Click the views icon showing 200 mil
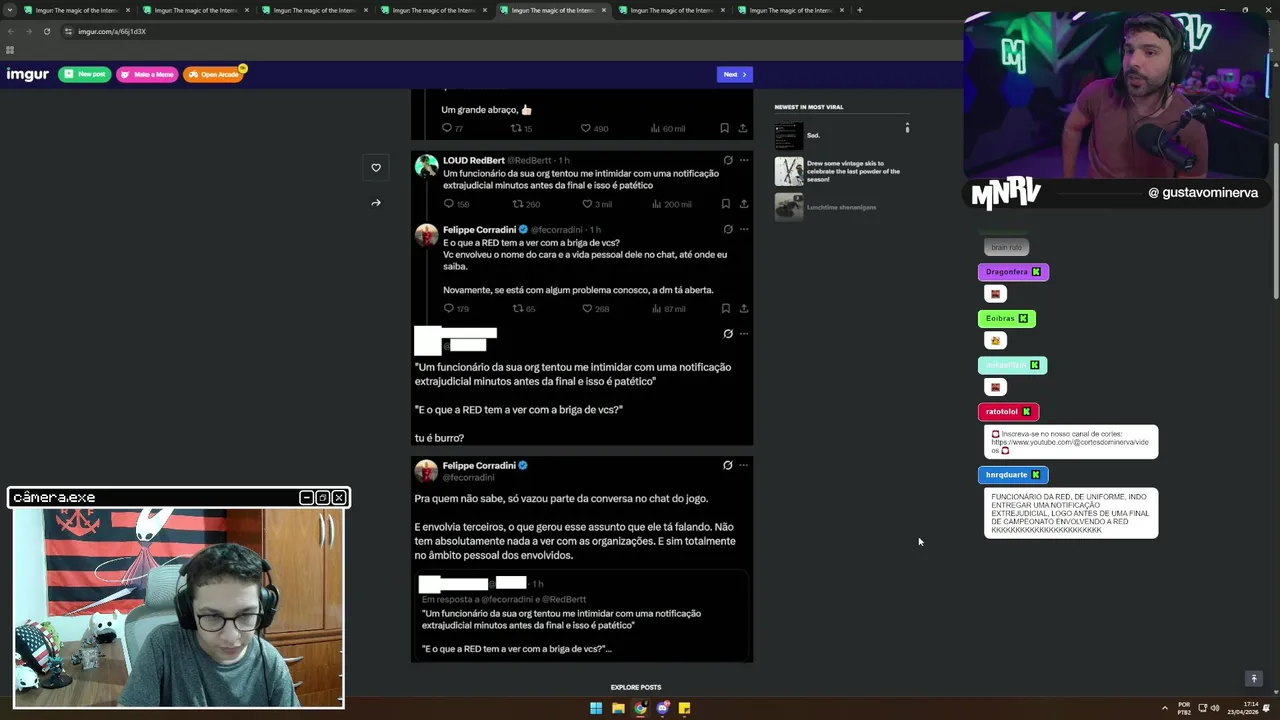 pos(656,204)
